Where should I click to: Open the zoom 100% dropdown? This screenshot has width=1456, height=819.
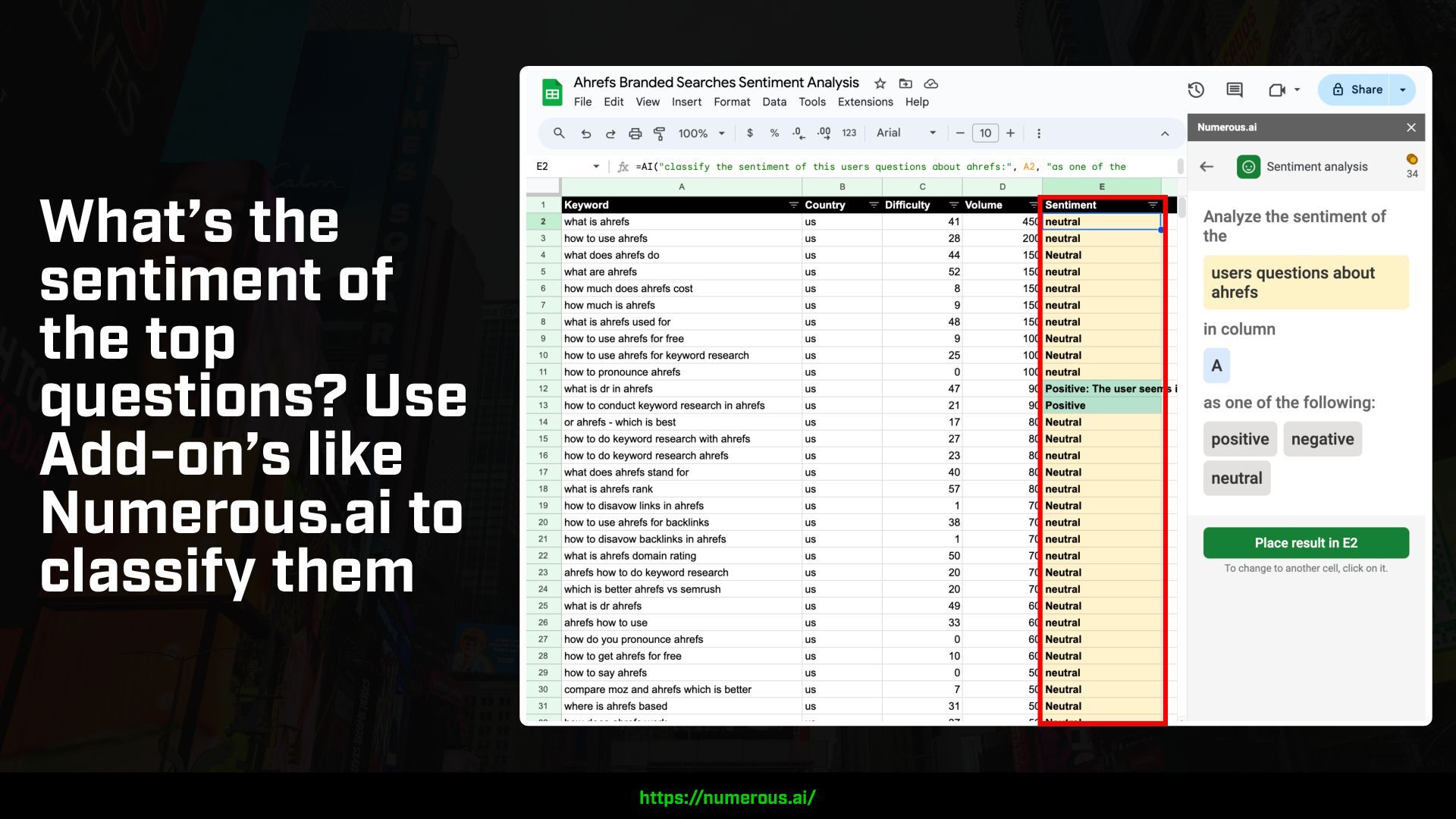click(x=701, y=133)
